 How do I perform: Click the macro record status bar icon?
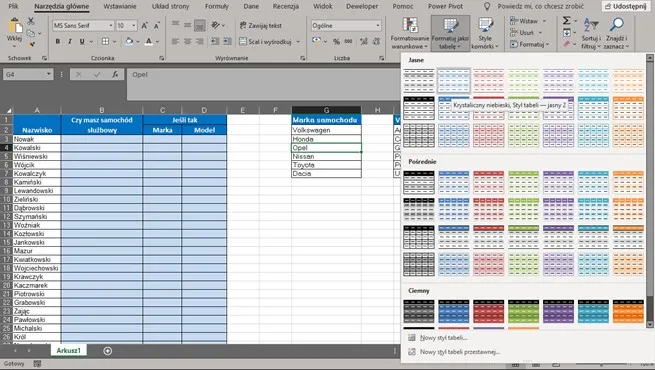click(37, 364)
